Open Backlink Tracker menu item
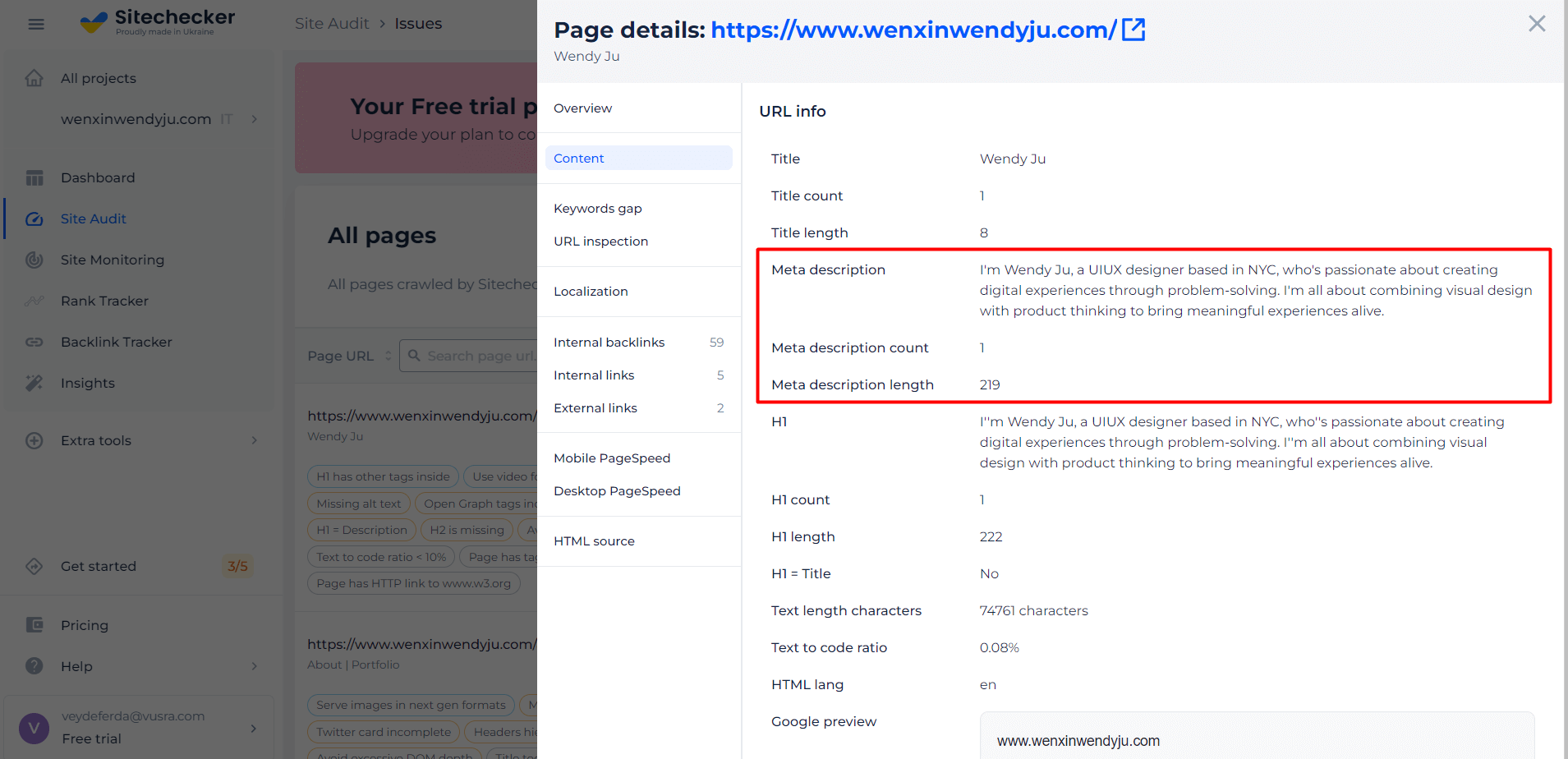1568x759 pixels. tap(117, 342)
